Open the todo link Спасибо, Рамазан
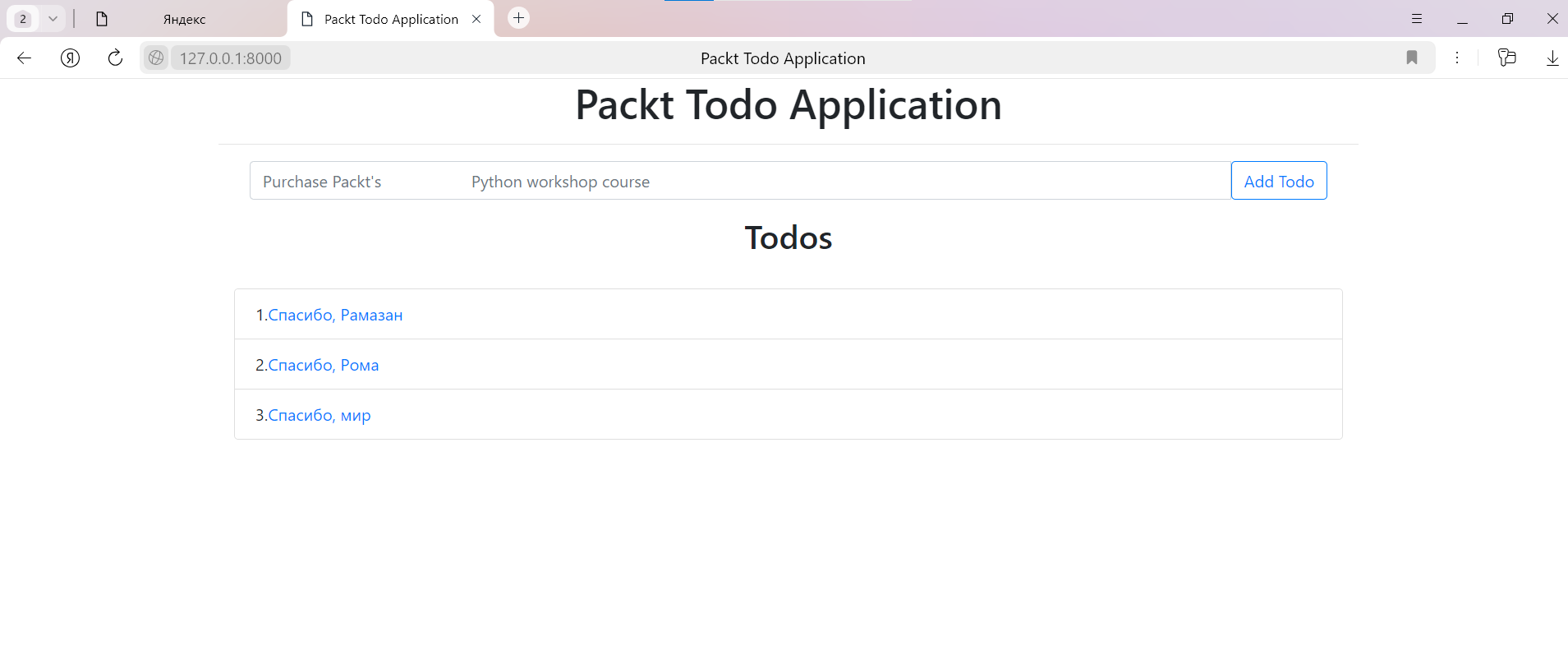 pos(335,315)
